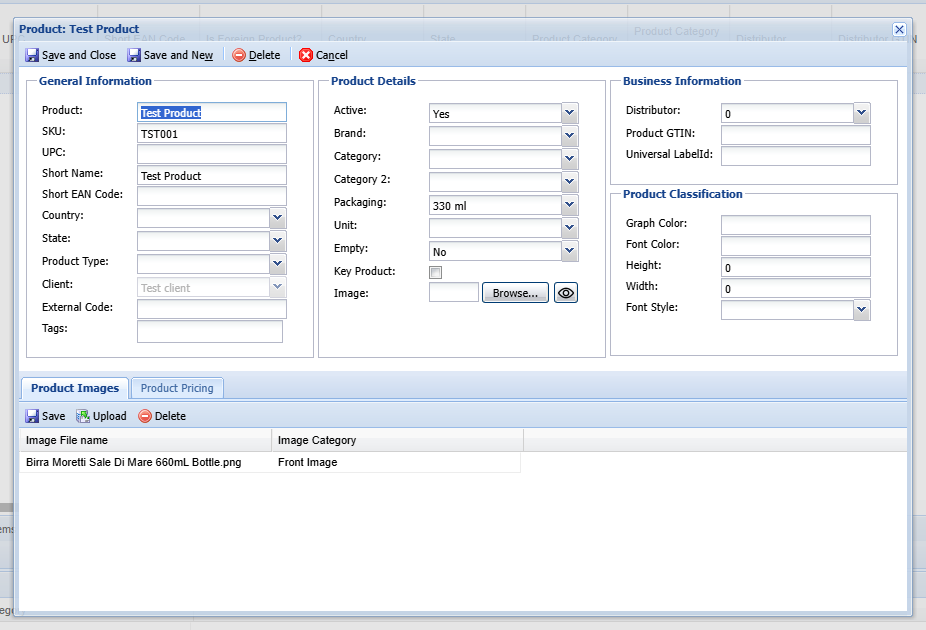Screen dimensions: 926x630
Task: Open the Packaging dropdown showing 330 ml
Action: tap(569, 205)
